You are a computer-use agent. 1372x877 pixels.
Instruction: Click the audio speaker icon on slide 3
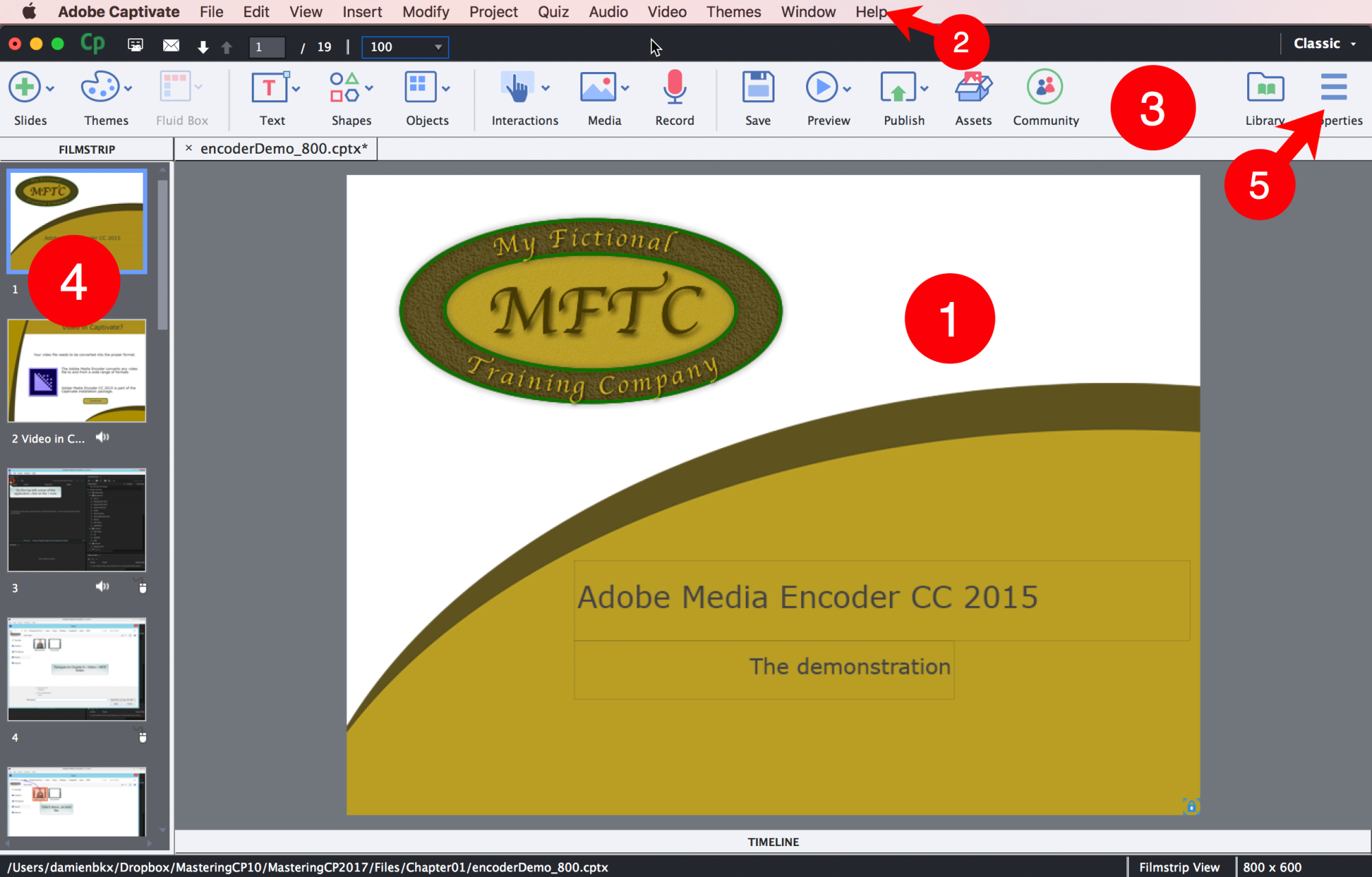(x=102, y=586)
